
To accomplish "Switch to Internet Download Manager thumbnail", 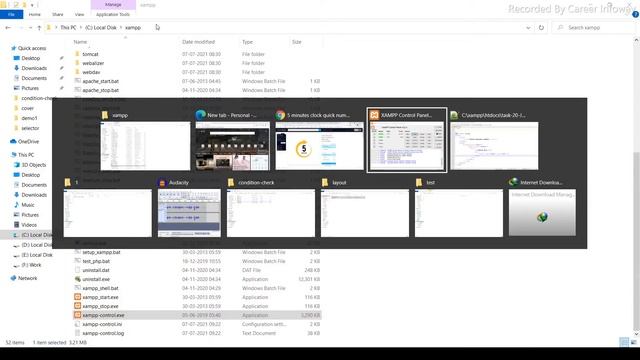I will tap(542, 213).
